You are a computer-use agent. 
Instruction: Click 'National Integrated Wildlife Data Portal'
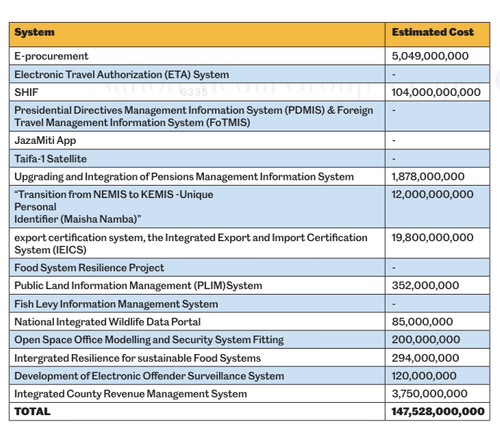click(x=107, y=322)
